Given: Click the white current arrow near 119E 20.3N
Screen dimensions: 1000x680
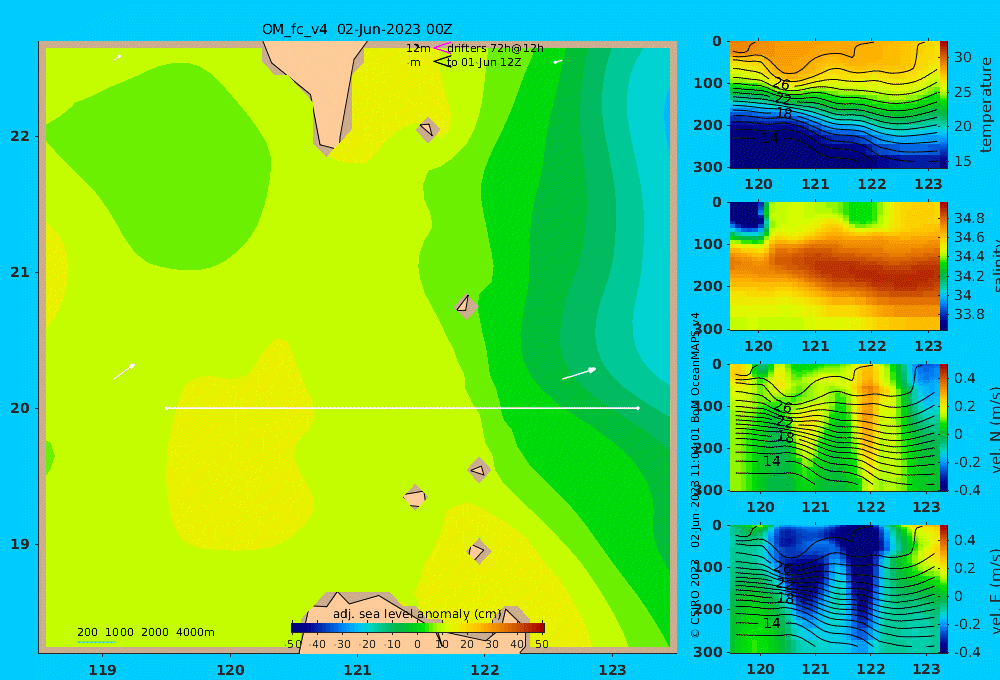Looking at the screenshot, I should 124,371.
